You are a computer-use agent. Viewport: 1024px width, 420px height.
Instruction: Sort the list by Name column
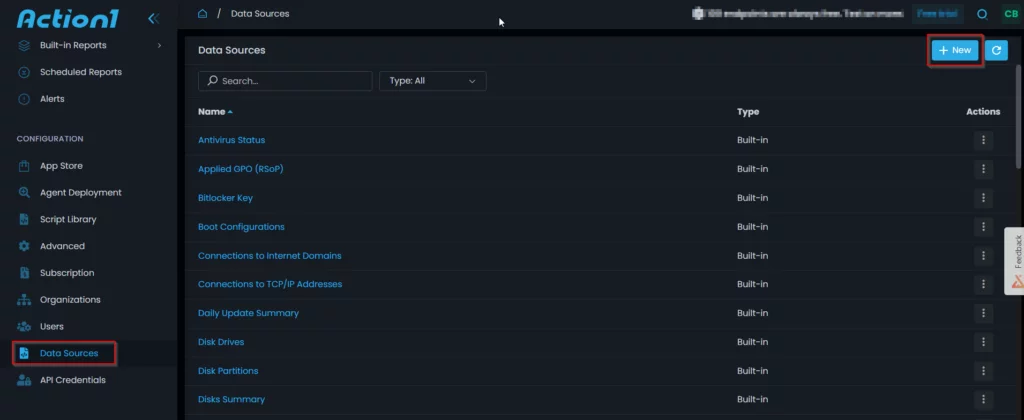tap(214, 112)
